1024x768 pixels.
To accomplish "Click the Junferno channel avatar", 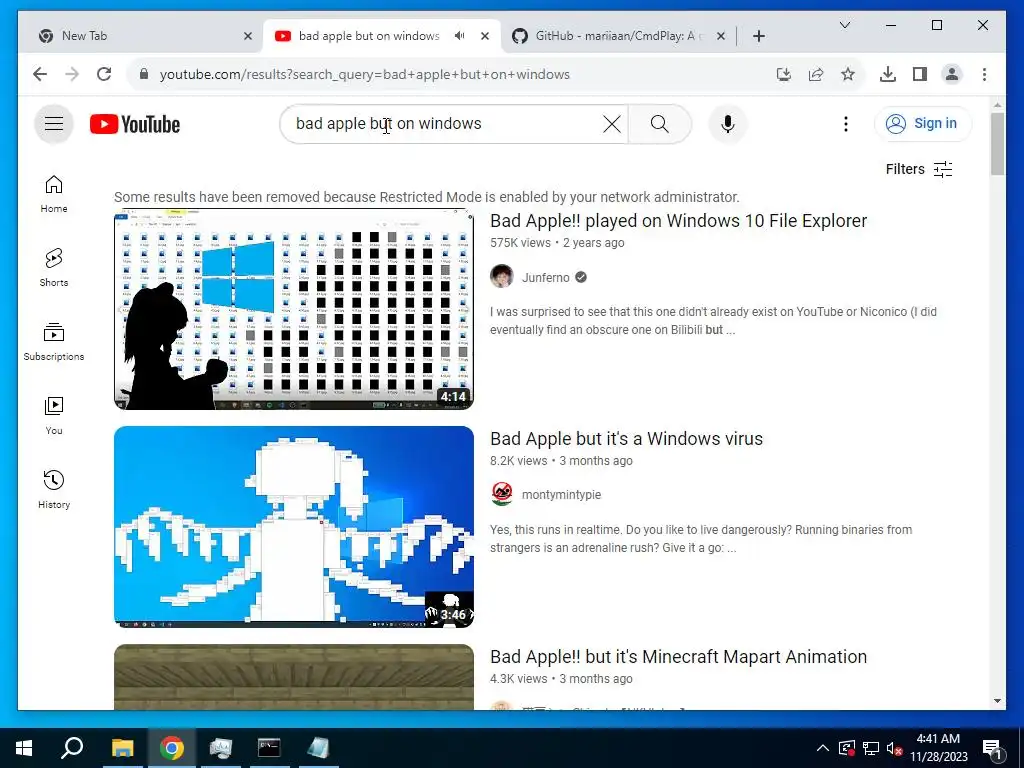I will (502, 277).
